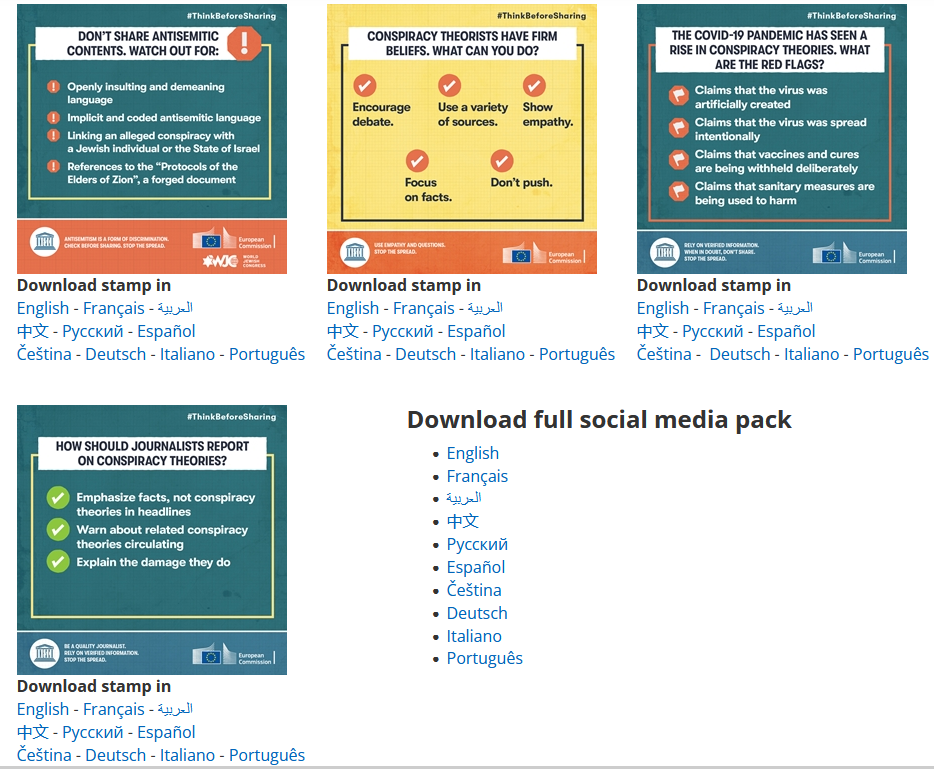Click Italiano under the COVID-19 red flags stamp
This screenshot has height=769, width=934.
[811, 354]
